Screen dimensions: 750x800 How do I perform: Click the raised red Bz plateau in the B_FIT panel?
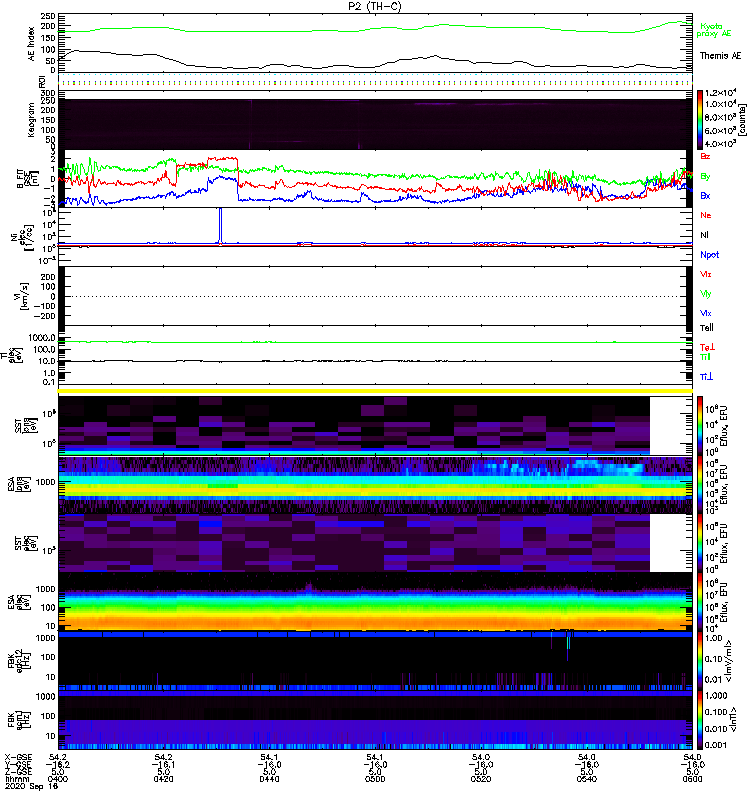click(x=222, y=159)
